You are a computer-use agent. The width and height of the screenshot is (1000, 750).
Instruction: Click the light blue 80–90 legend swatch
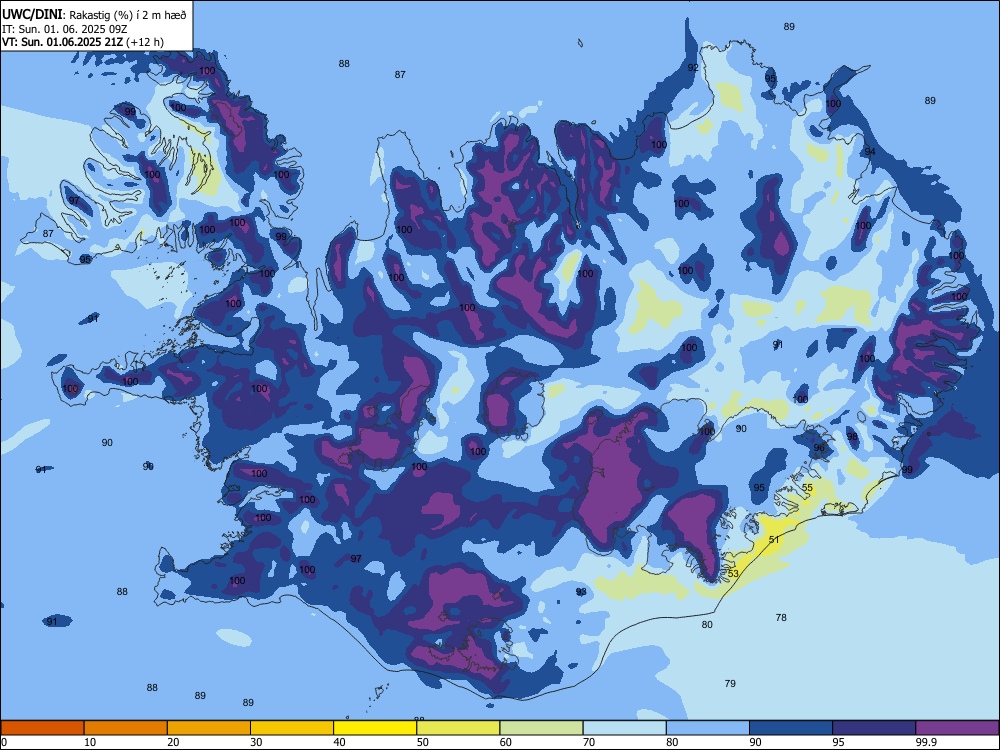pos(708,728)
